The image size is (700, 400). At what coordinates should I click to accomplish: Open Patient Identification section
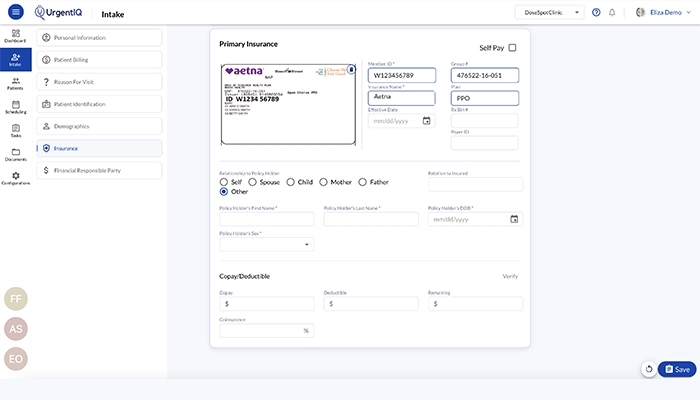click(99, 104)
